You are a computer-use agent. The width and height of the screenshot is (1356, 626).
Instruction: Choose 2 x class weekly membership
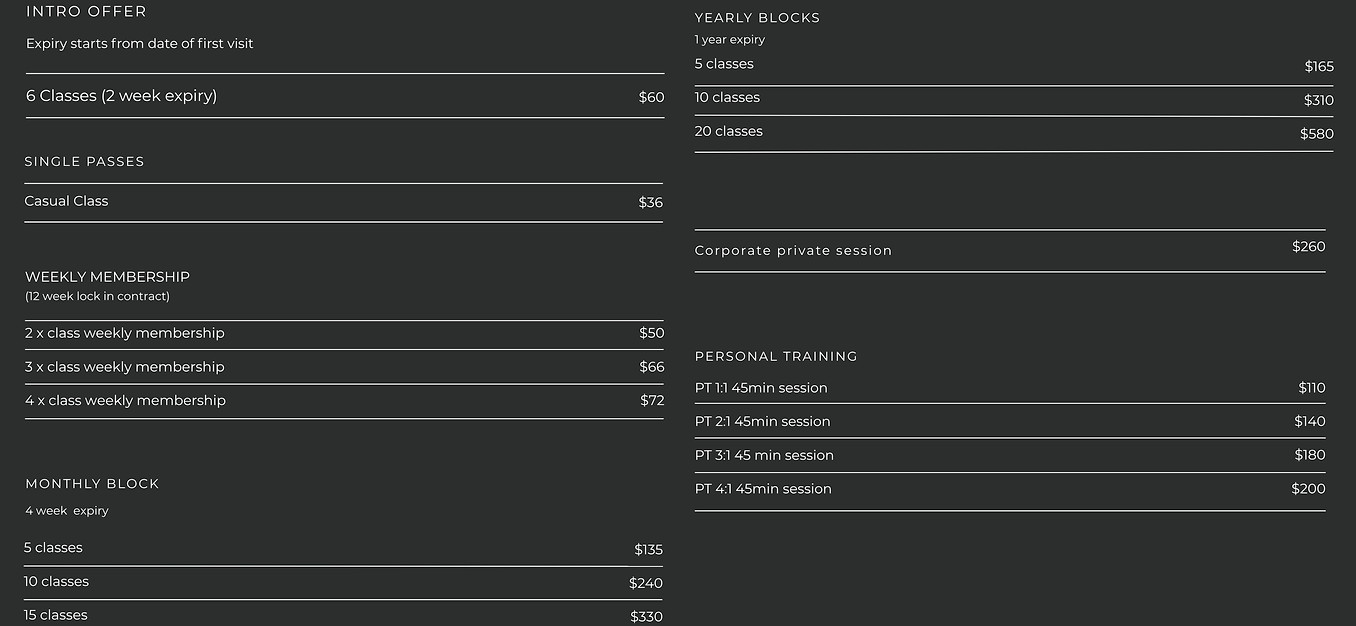(344, 334)
